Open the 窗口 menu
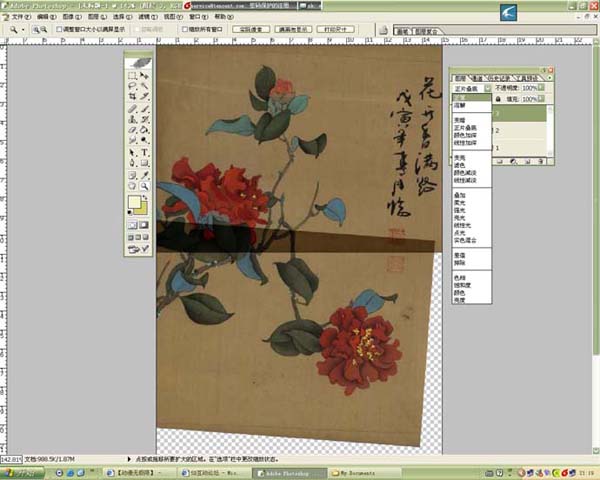This screenshot has width=600, height=480. tap(199, 17)
